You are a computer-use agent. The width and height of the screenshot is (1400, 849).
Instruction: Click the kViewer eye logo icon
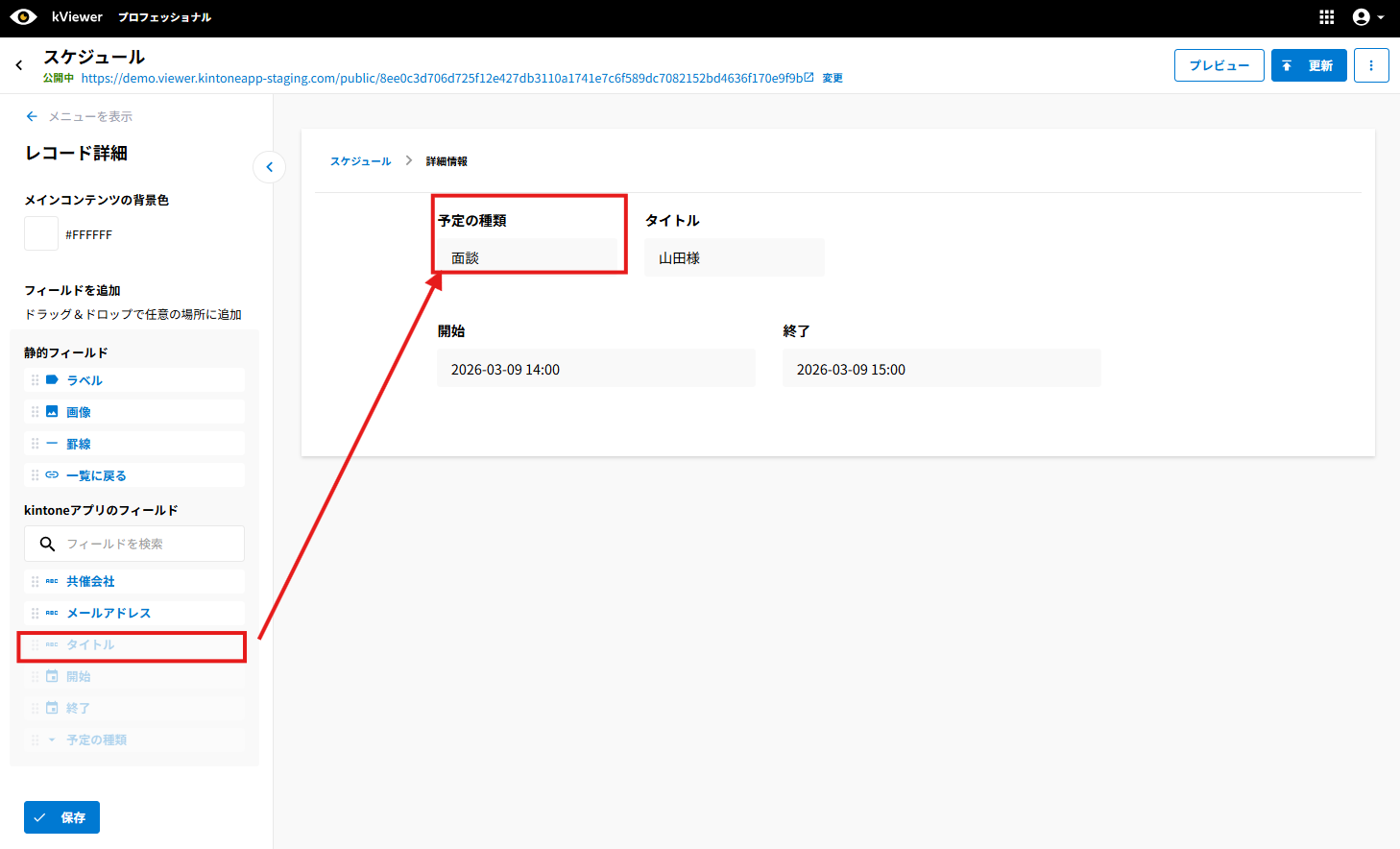click(23, 17)
